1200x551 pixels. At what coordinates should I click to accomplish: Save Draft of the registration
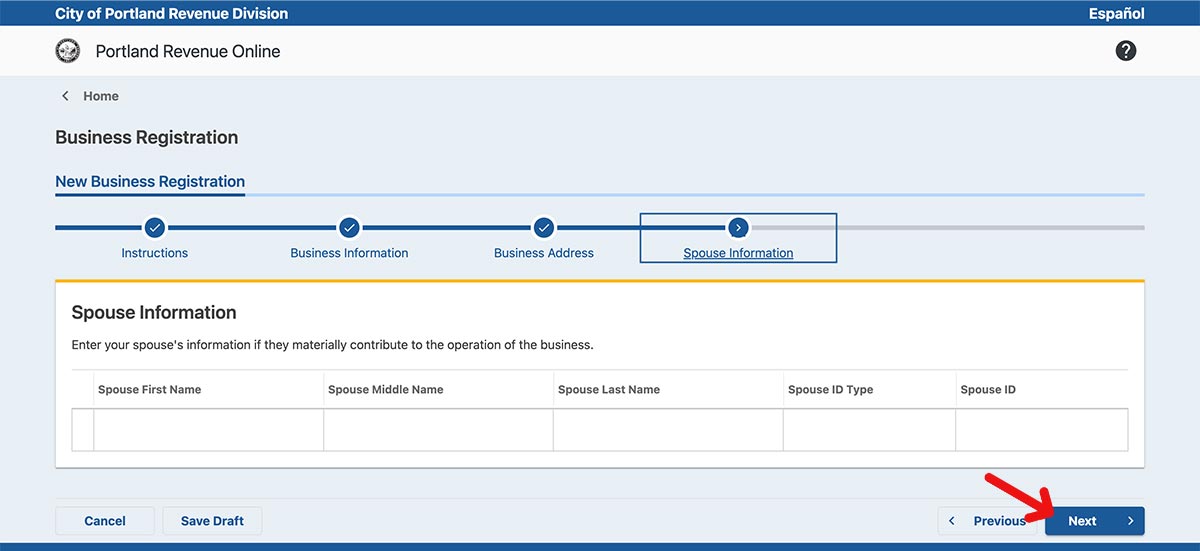coord(212,521)
